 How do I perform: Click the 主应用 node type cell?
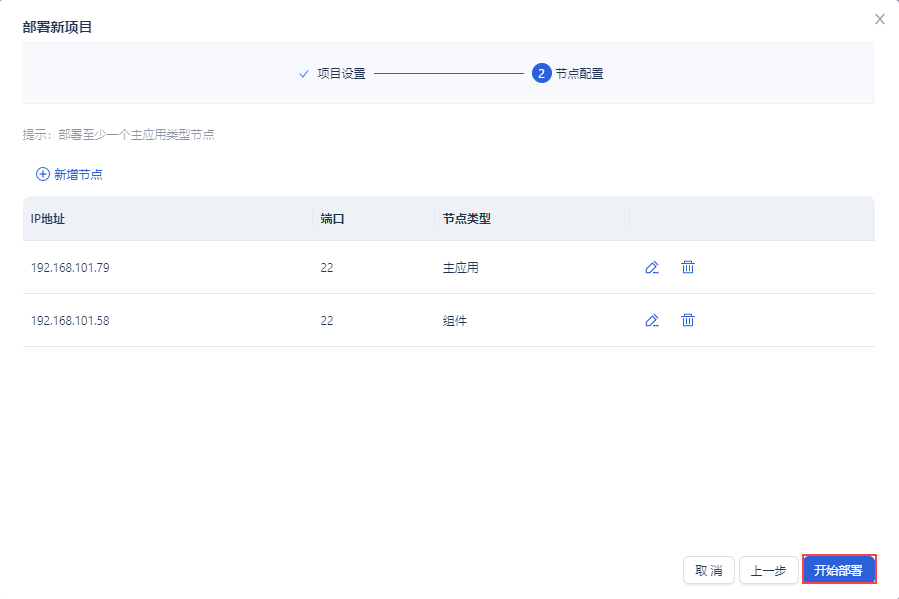[x=460, y=268]
